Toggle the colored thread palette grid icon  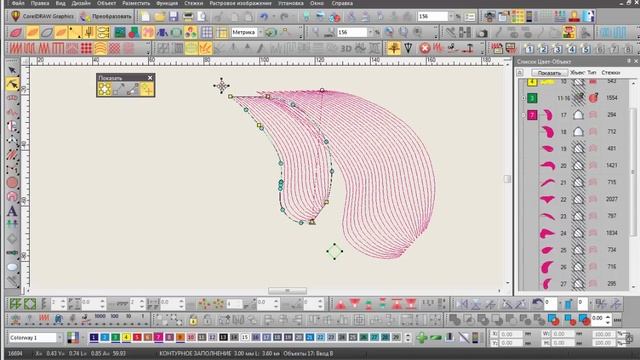(518, 17)
